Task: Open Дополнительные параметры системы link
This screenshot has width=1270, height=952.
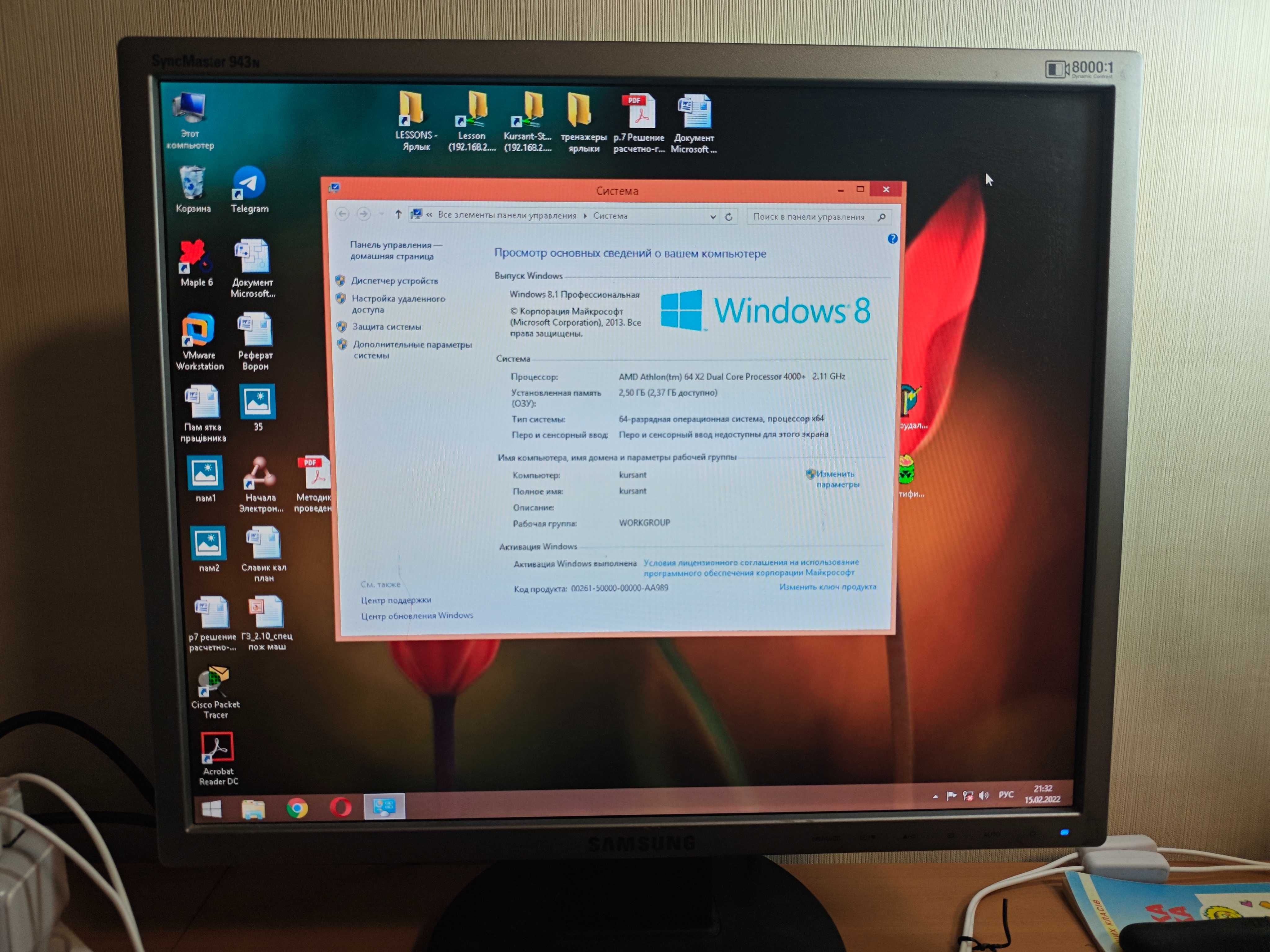Action: (x=412, y=350)
